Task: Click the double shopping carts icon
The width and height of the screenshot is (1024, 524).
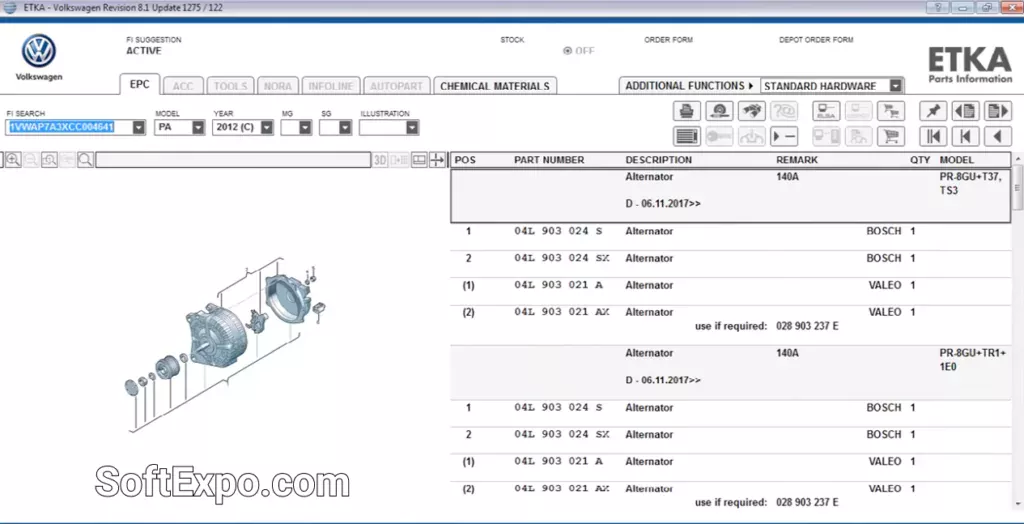Action: click(891, 111)
